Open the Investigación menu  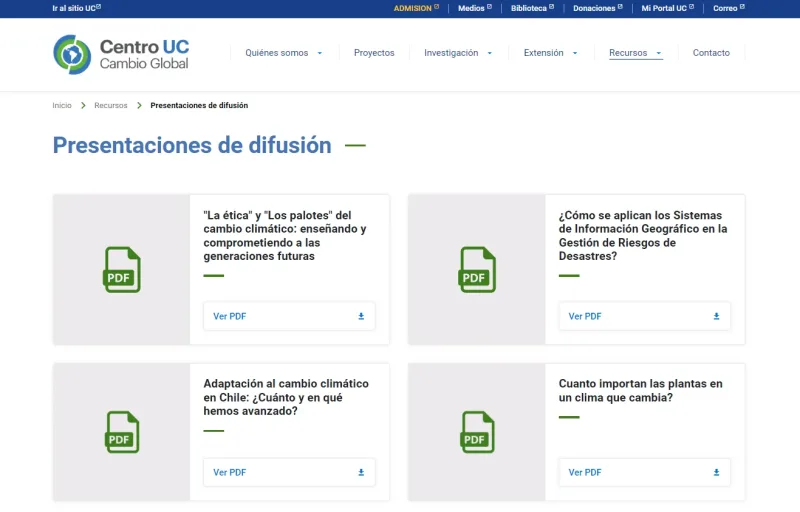[x=451, y=53]
